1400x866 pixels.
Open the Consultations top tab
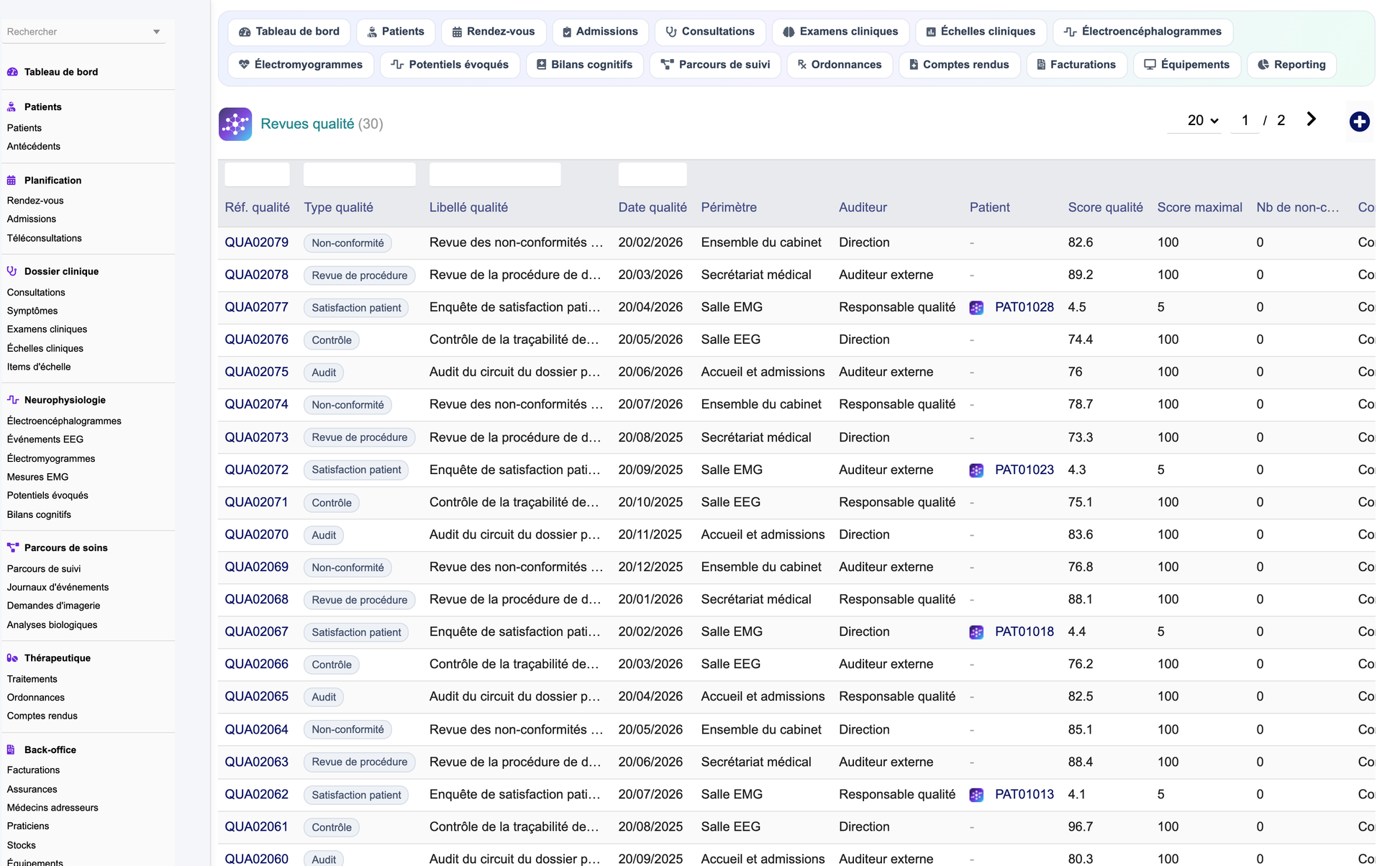pos(710,32)
